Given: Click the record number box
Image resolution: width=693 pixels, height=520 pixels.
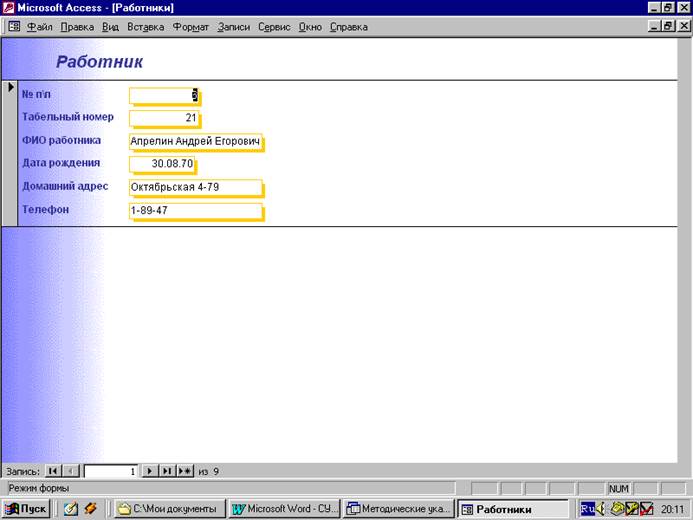Looking at the screenshot, I should coord(111,470).
